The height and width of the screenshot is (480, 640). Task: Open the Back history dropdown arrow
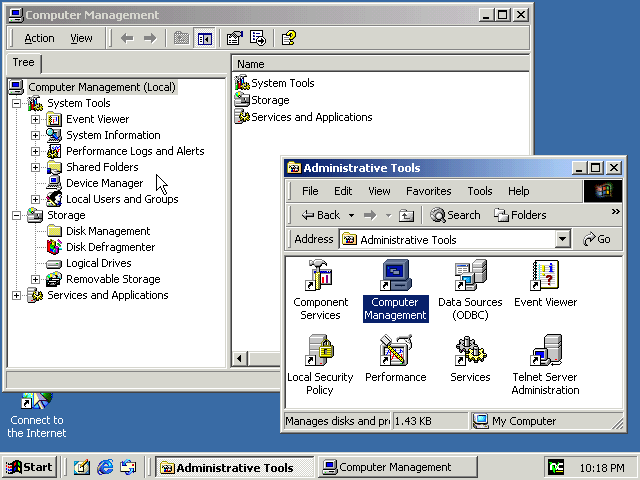pos(351,215)
